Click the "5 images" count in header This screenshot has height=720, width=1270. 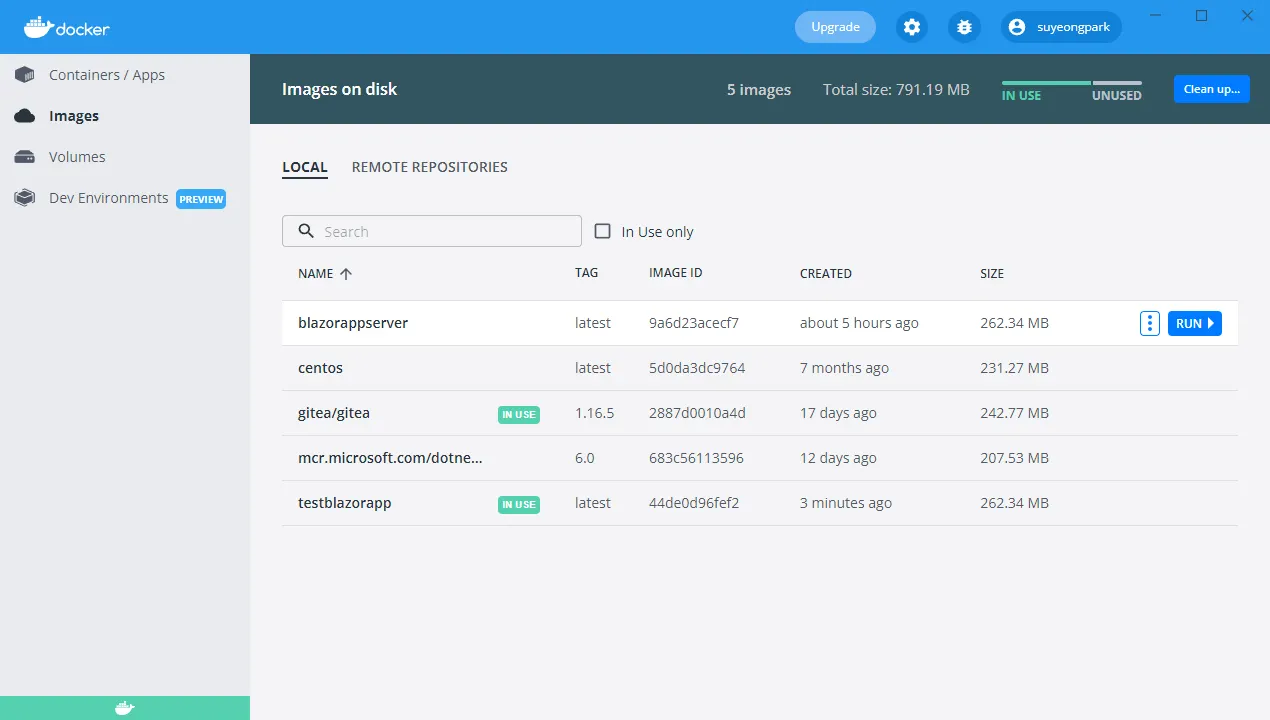click(x=759, y=90)
